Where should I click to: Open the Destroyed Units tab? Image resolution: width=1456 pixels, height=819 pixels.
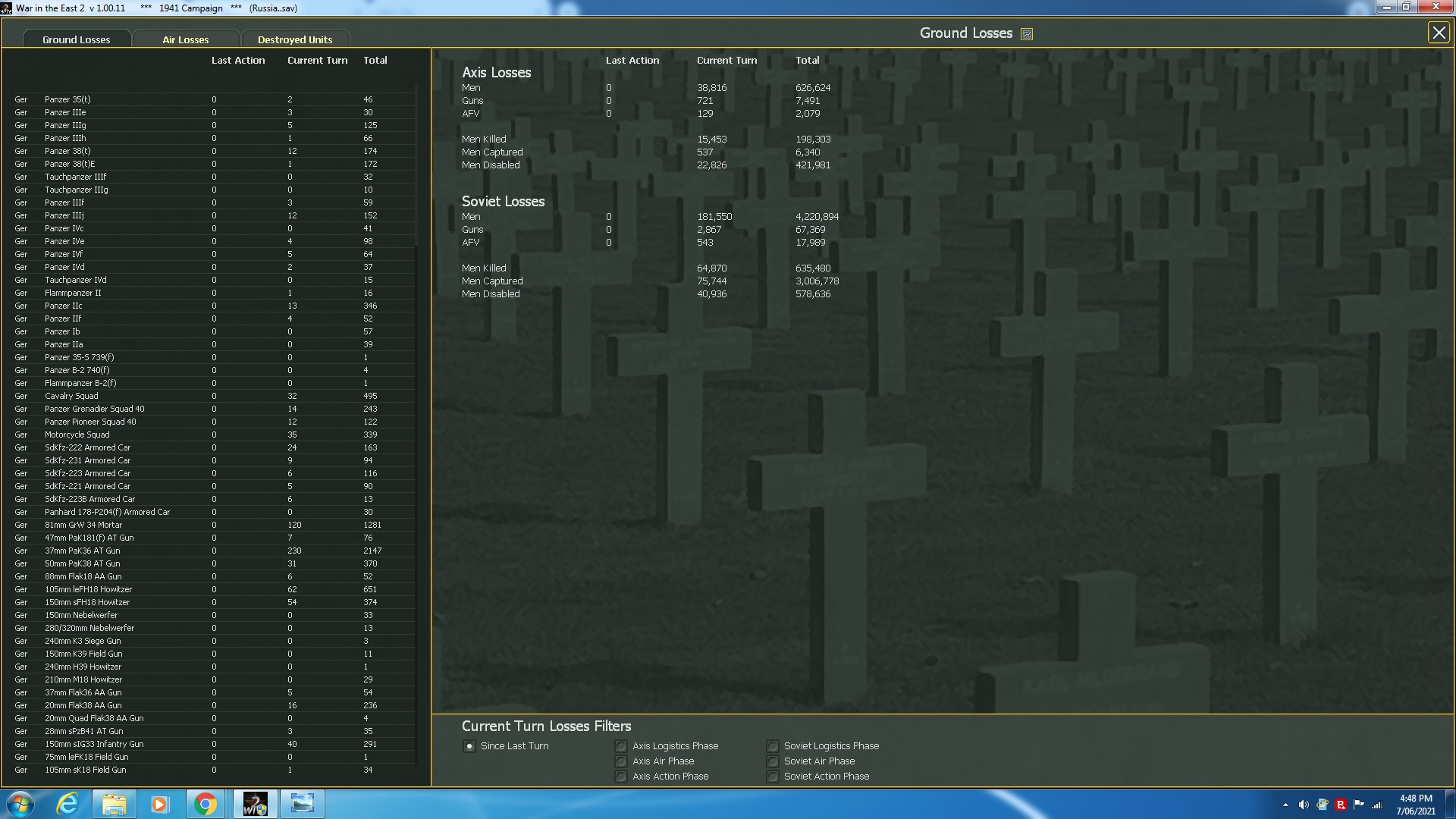click(x=295, y=39)
